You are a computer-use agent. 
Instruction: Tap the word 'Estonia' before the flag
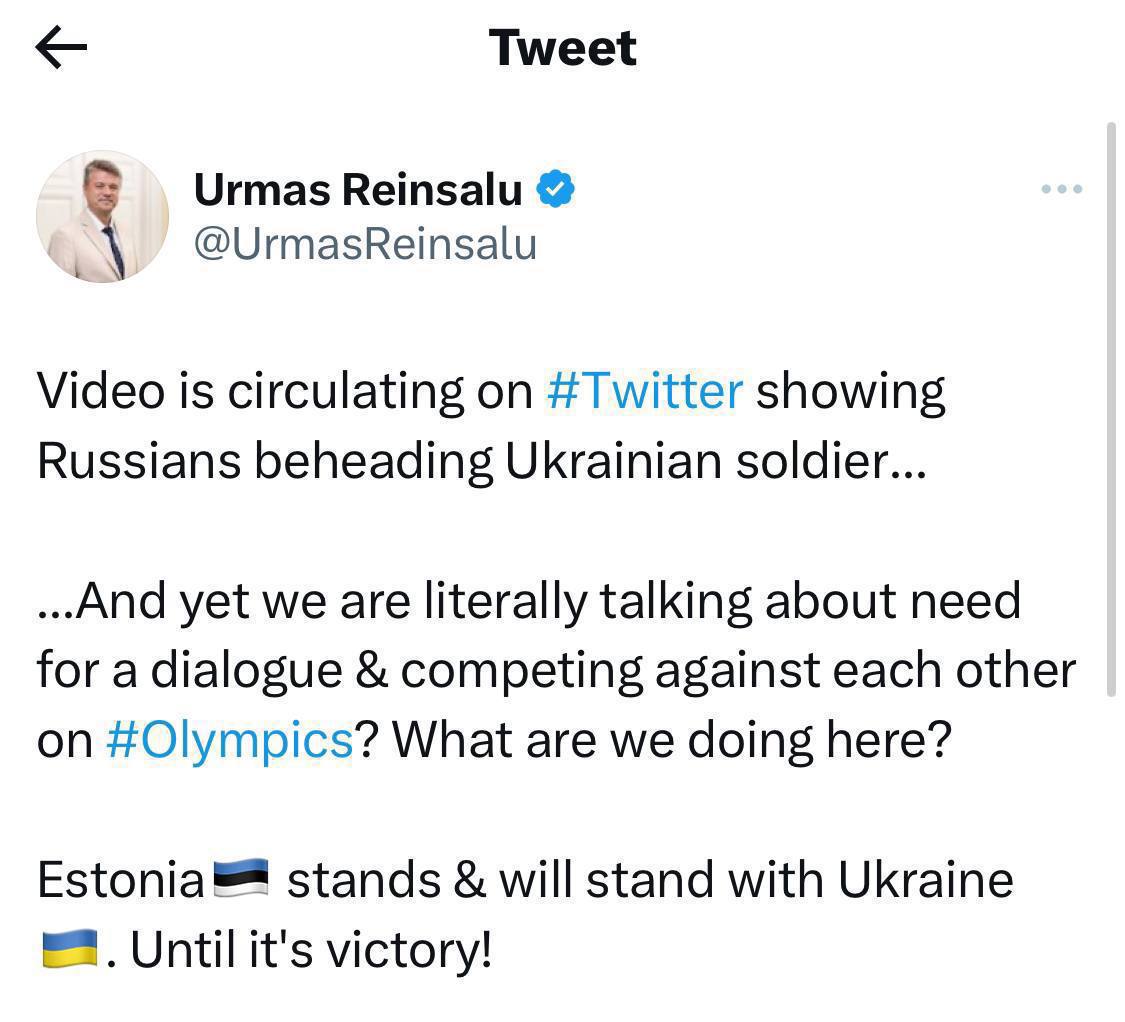pos(120,880)
